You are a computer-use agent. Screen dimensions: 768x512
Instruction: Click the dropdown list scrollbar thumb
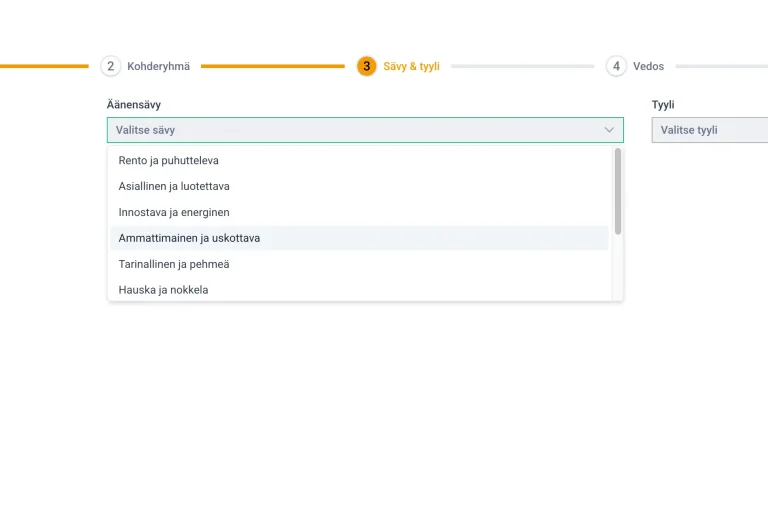click(618, 191)
